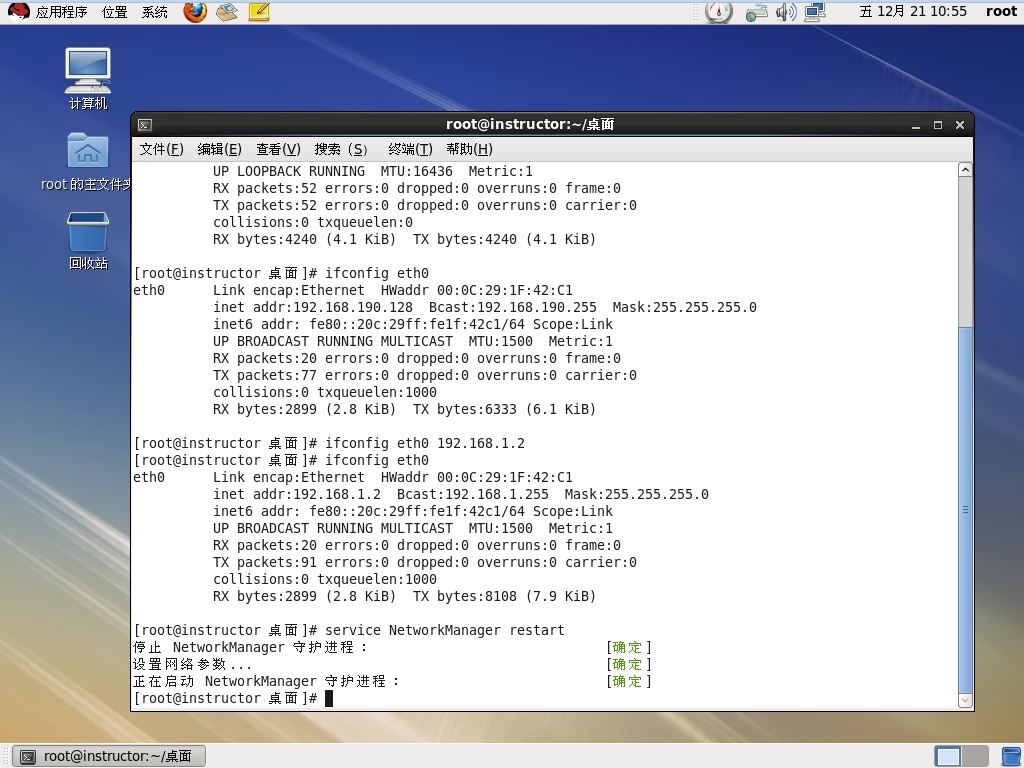Click the volume speaker tray icon

[x=786, y=11]
